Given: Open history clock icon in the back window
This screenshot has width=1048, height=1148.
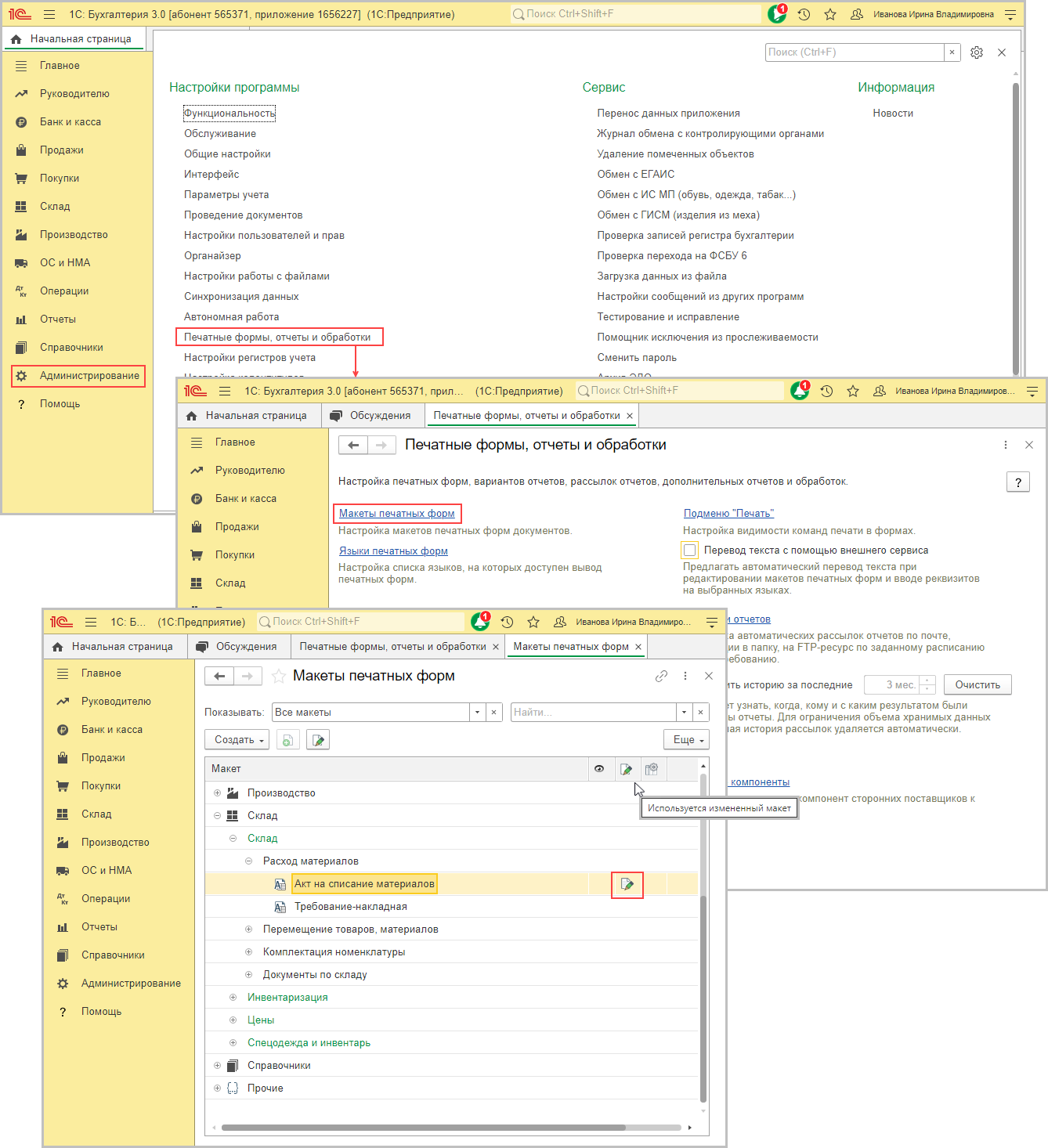Looking at the screenshot, I should [804, 14].
